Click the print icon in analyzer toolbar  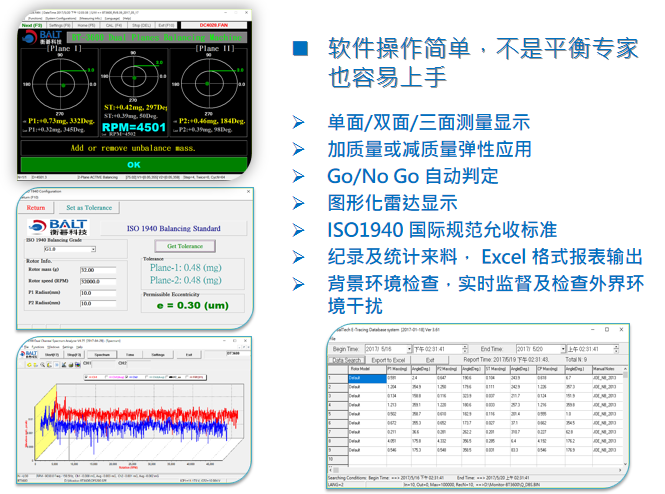(71, 365)
